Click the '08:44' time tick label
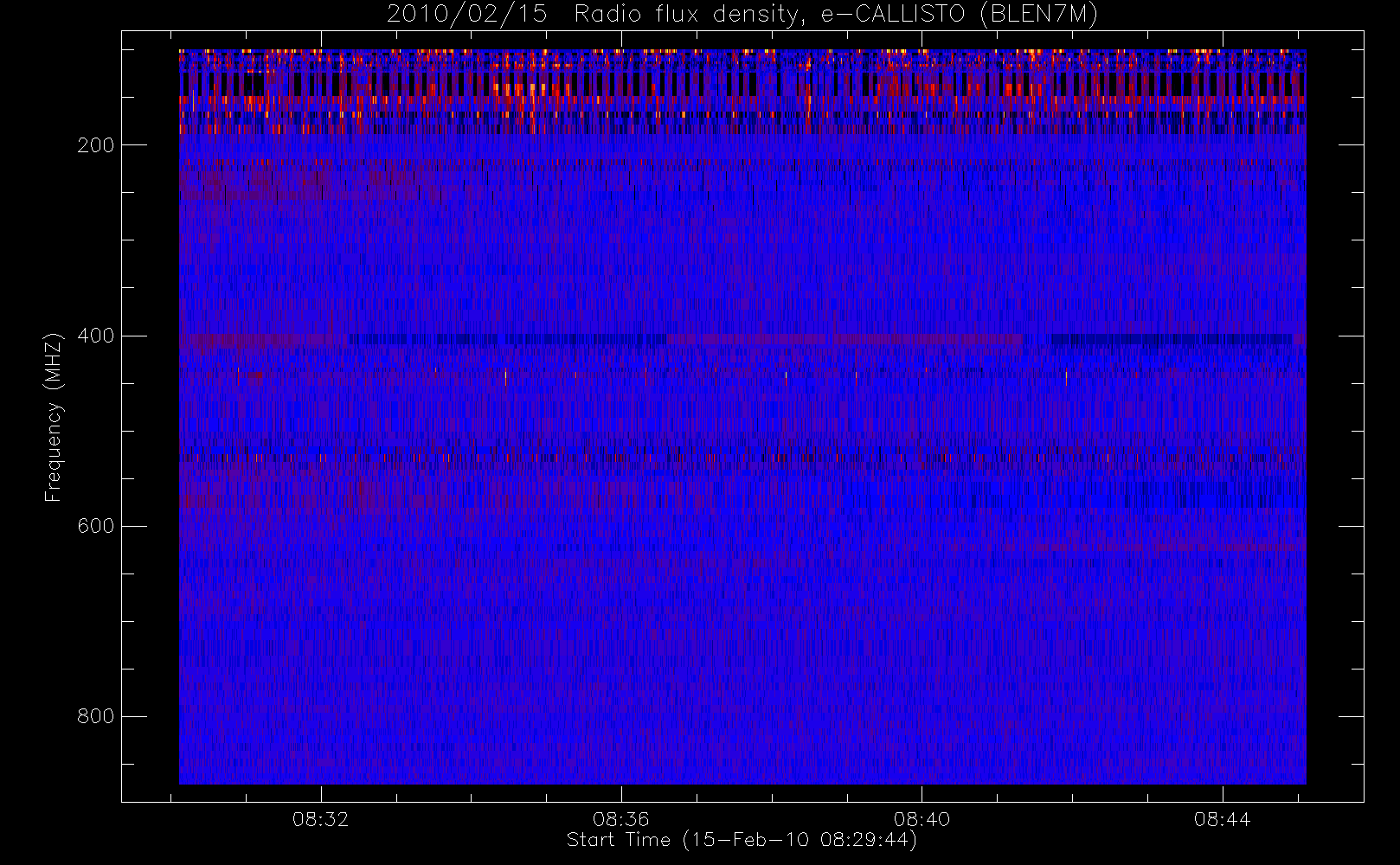 point(1222,819)
